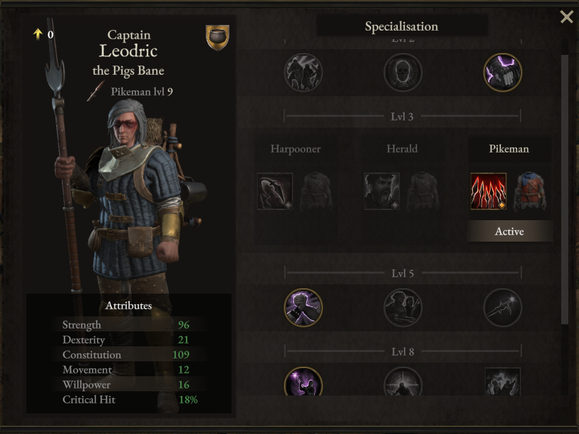Click the Harpooner harpoon ability icon
The image size is (579, 434).
point(275,191)
